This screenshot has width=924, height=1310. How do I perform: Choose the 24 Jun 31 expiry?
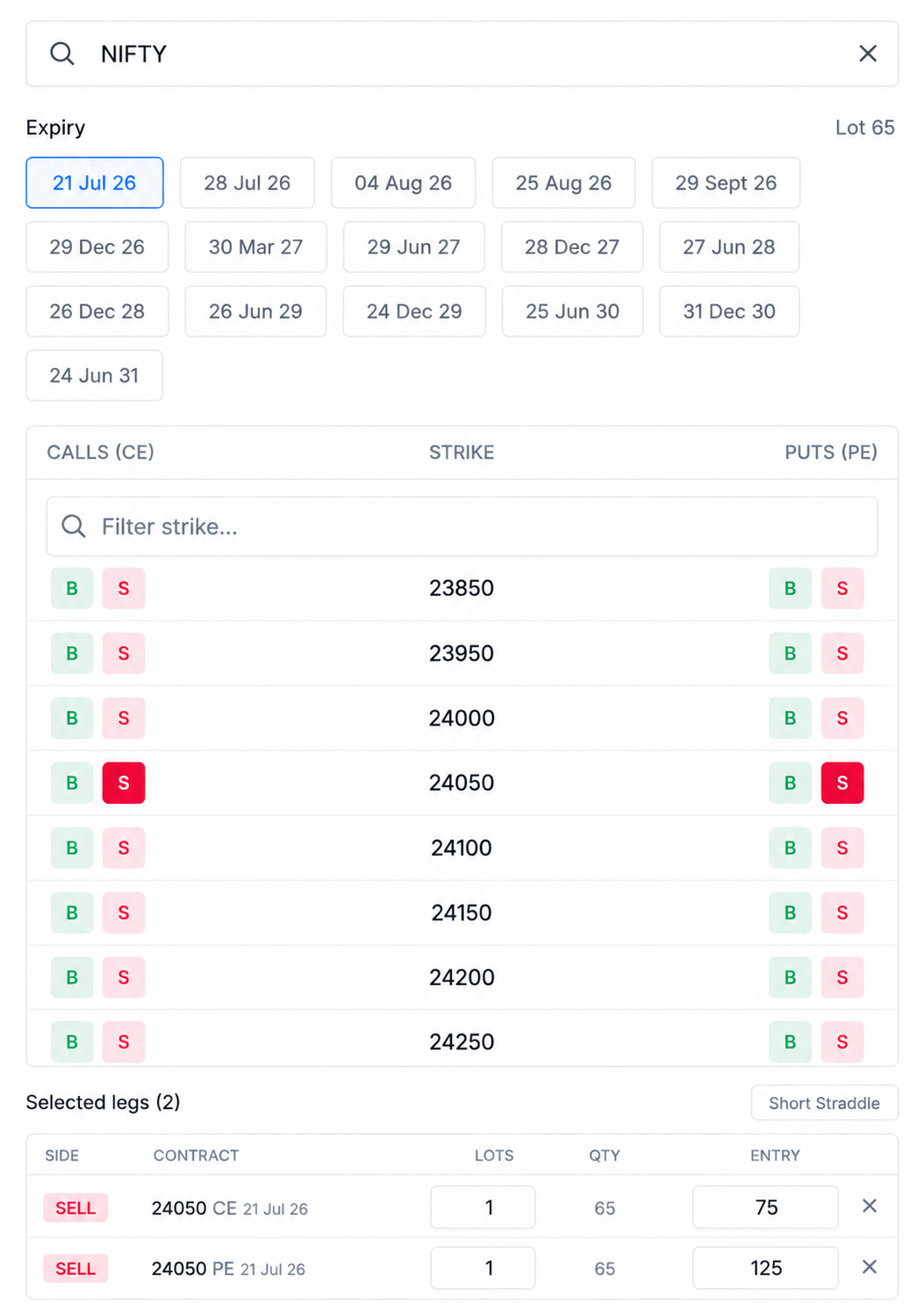point(94,376)
